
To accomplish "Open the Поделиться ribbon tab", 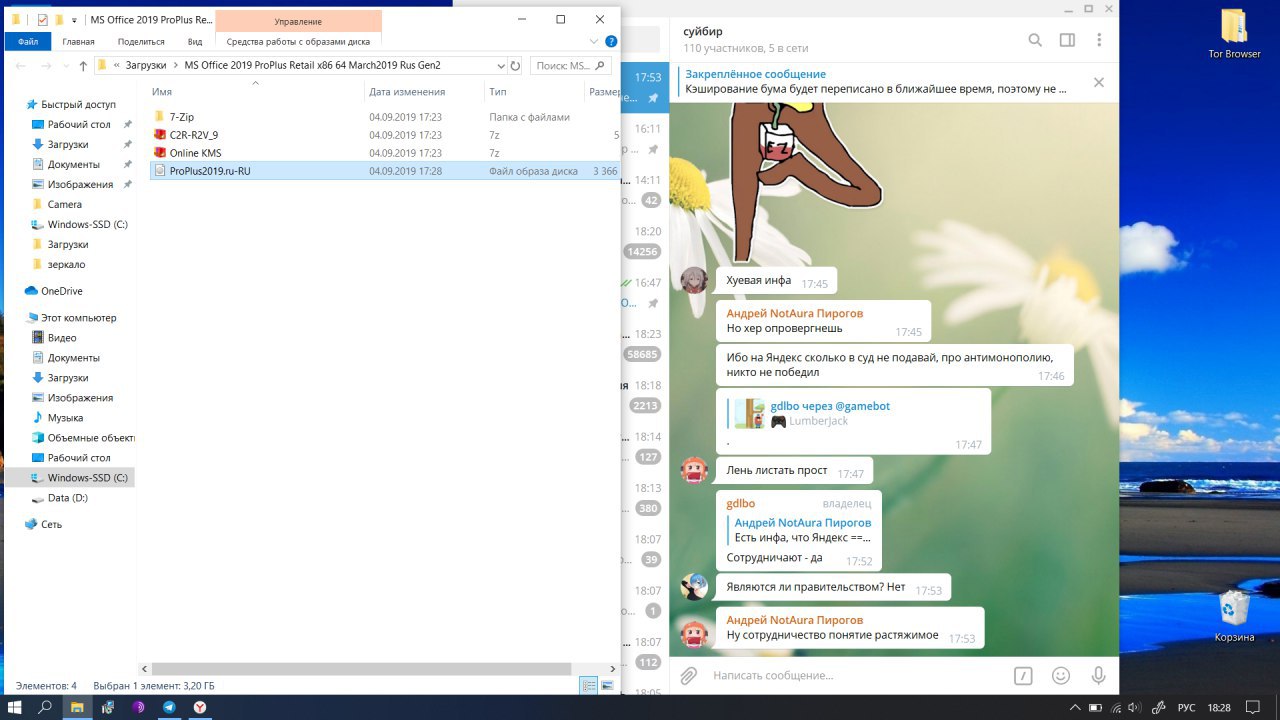I will click(141, 42).
